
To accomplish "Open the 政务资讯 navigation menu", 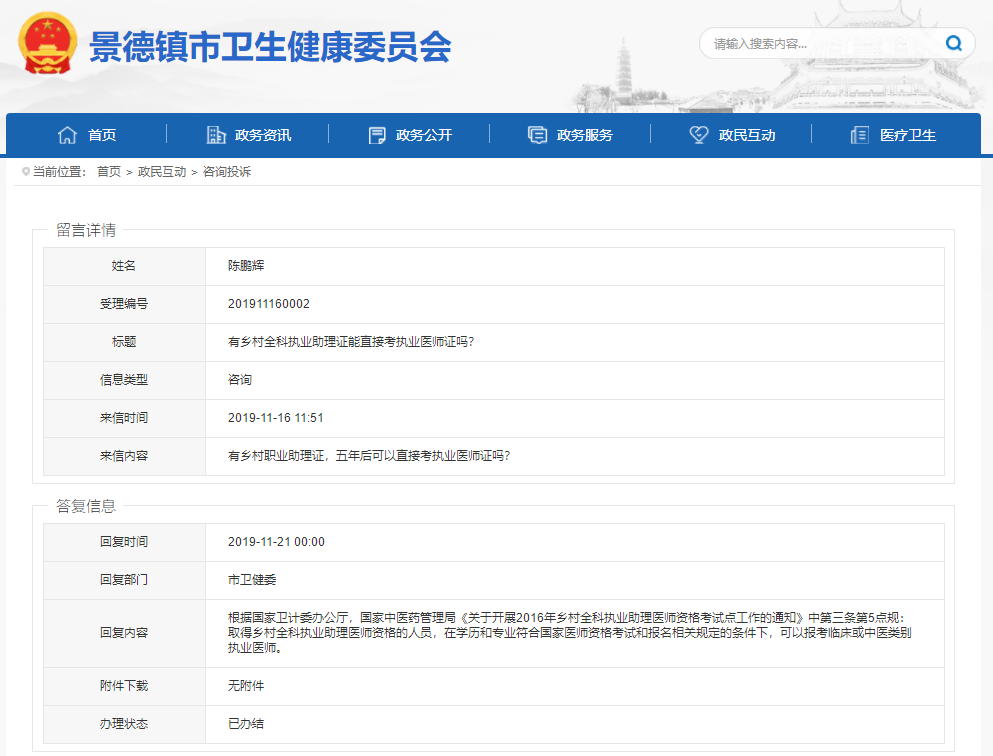I will (x=263, y=135).
